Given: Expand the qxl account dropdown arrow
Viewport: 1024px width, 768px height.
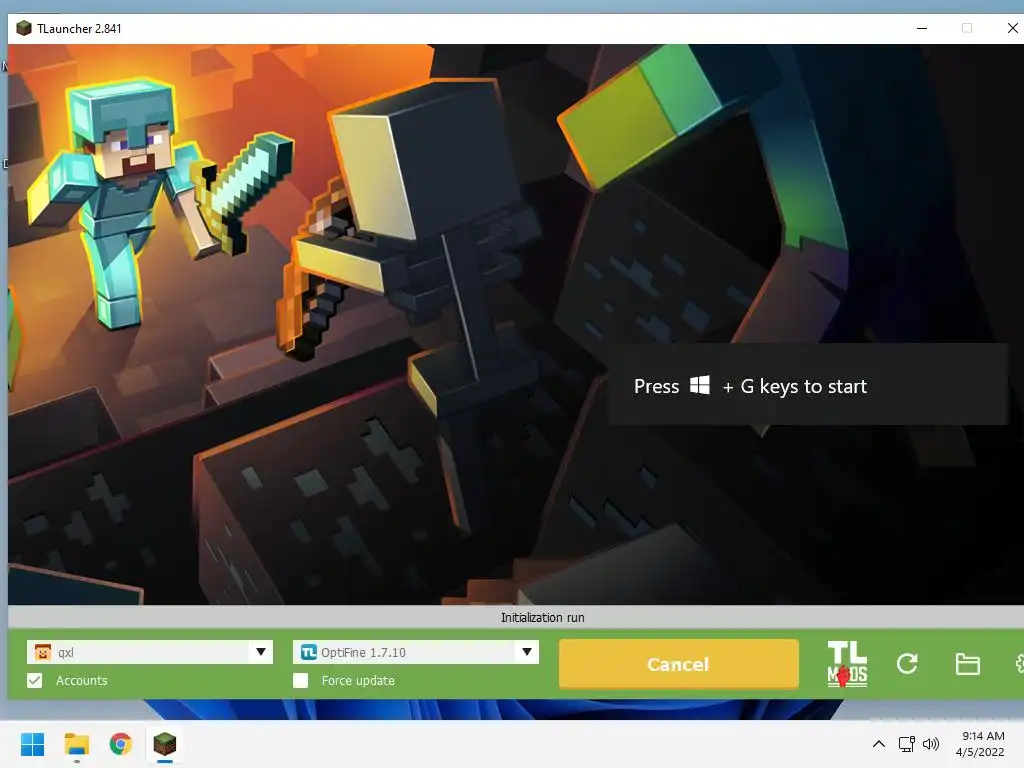Looking at the screenshot, I should click(x=261, y=652).
